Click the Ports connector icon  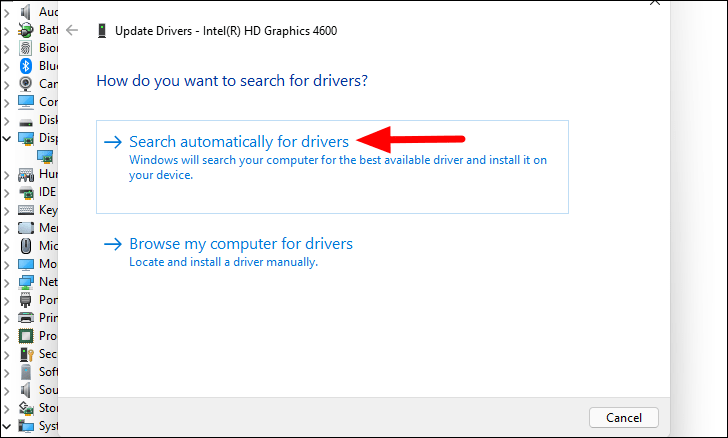click(x=26, y=300)
